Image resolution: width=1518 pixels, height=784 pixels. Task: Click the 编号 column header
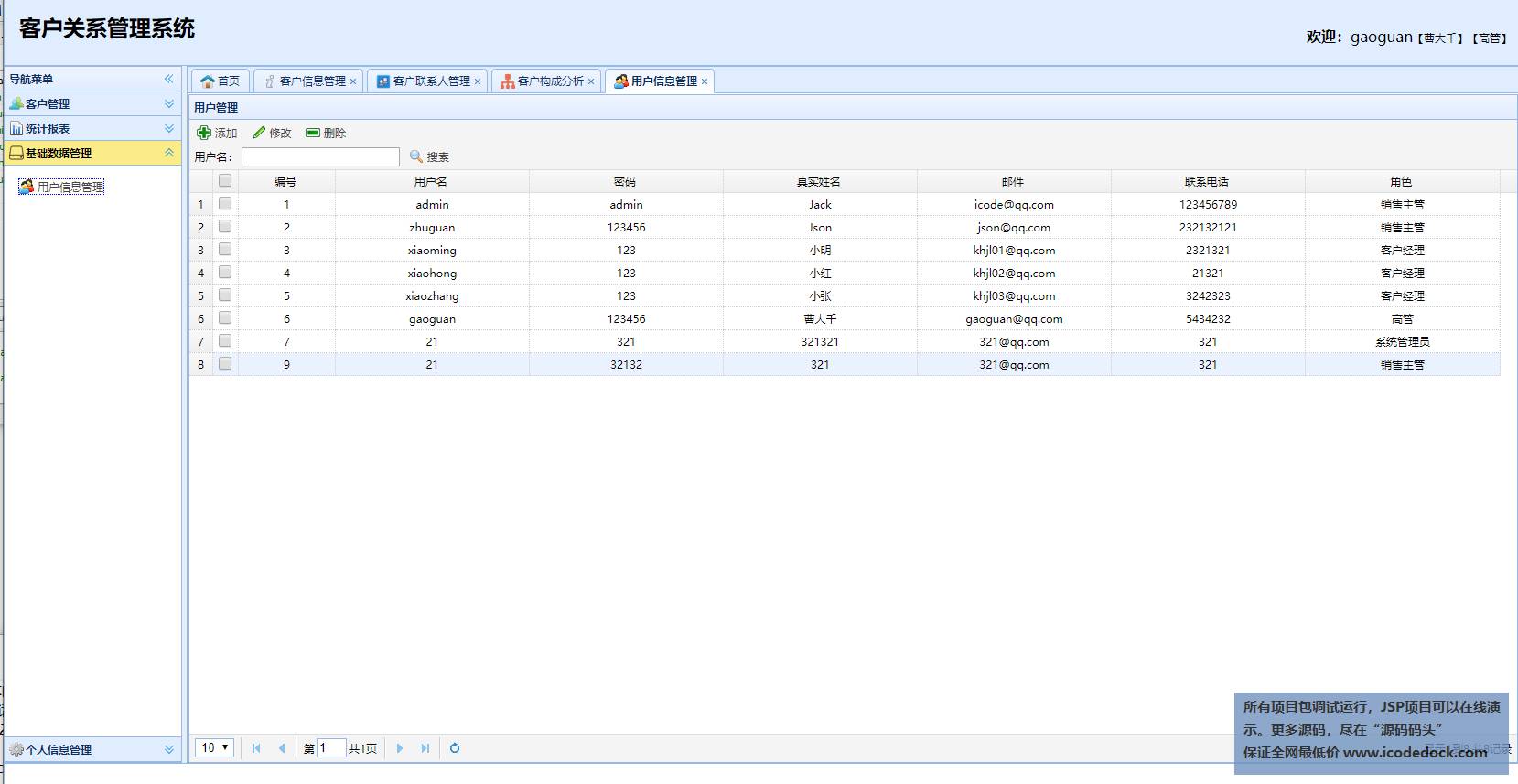tap(286, 181)
